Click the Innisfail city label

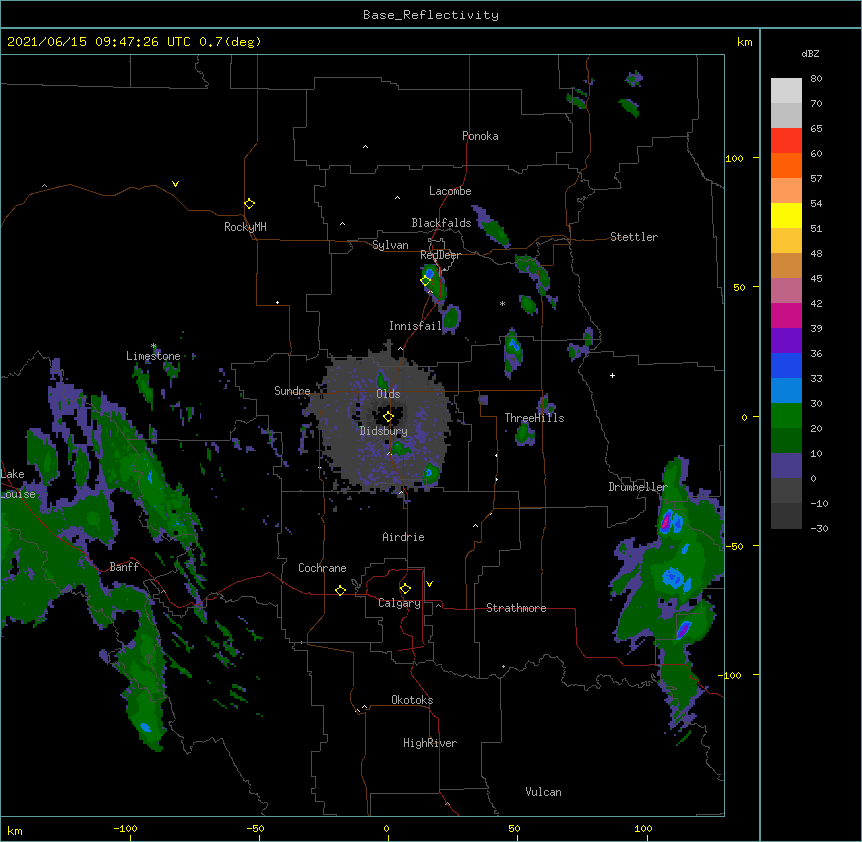click(415, 326)
